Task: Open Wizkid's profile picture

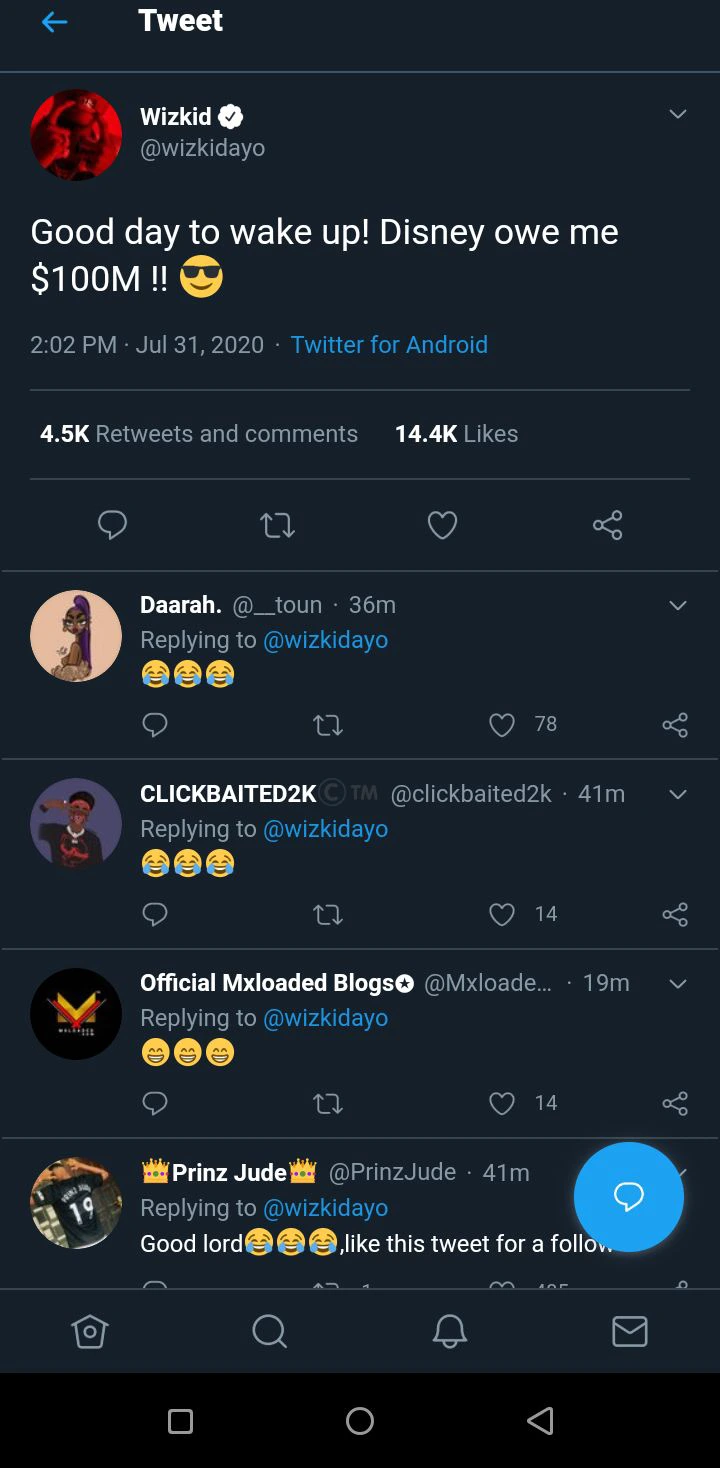Action: [x=76, y=135]
